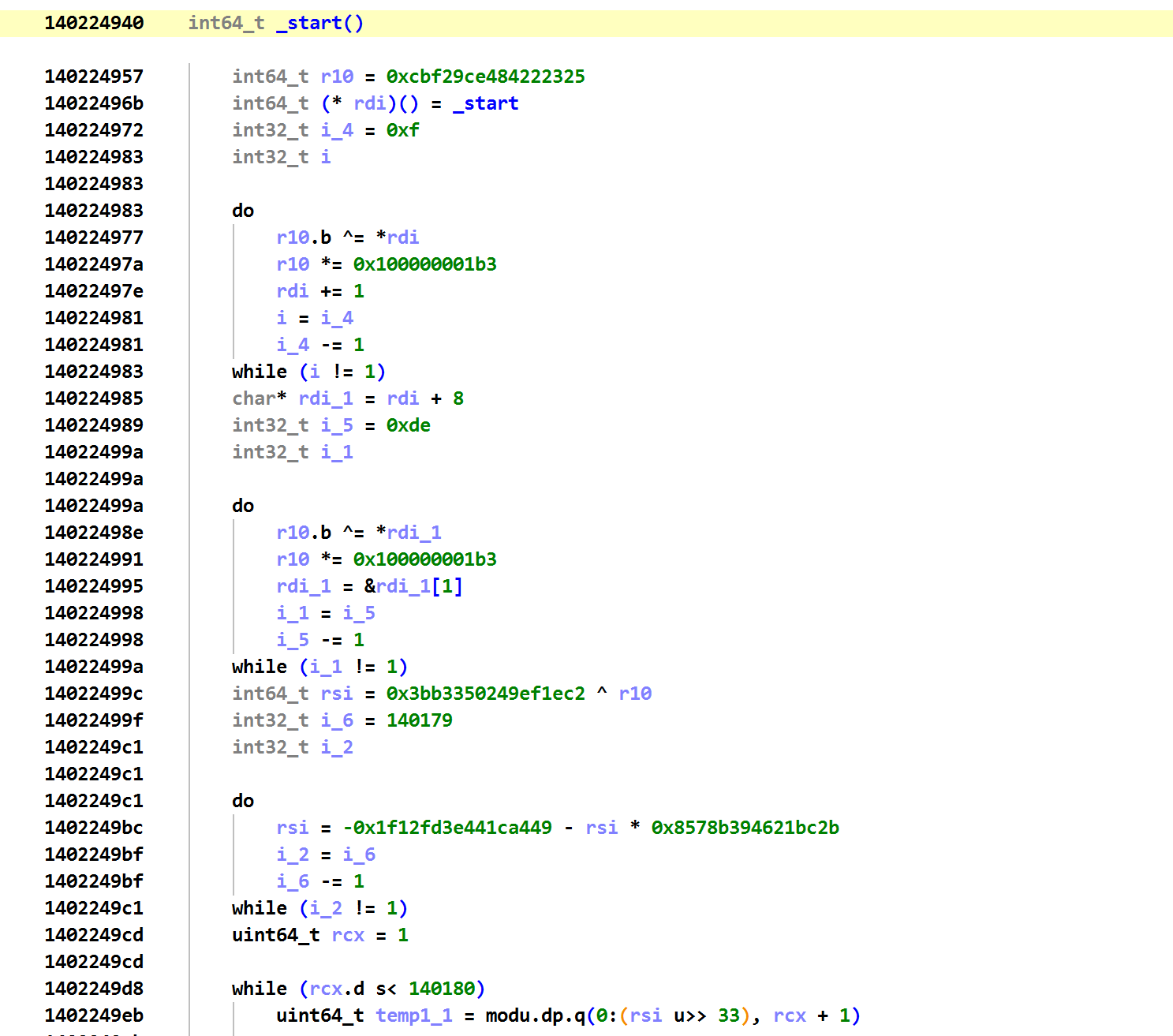Click the modu.dp.q intrinsic call

pos(535,1015)
